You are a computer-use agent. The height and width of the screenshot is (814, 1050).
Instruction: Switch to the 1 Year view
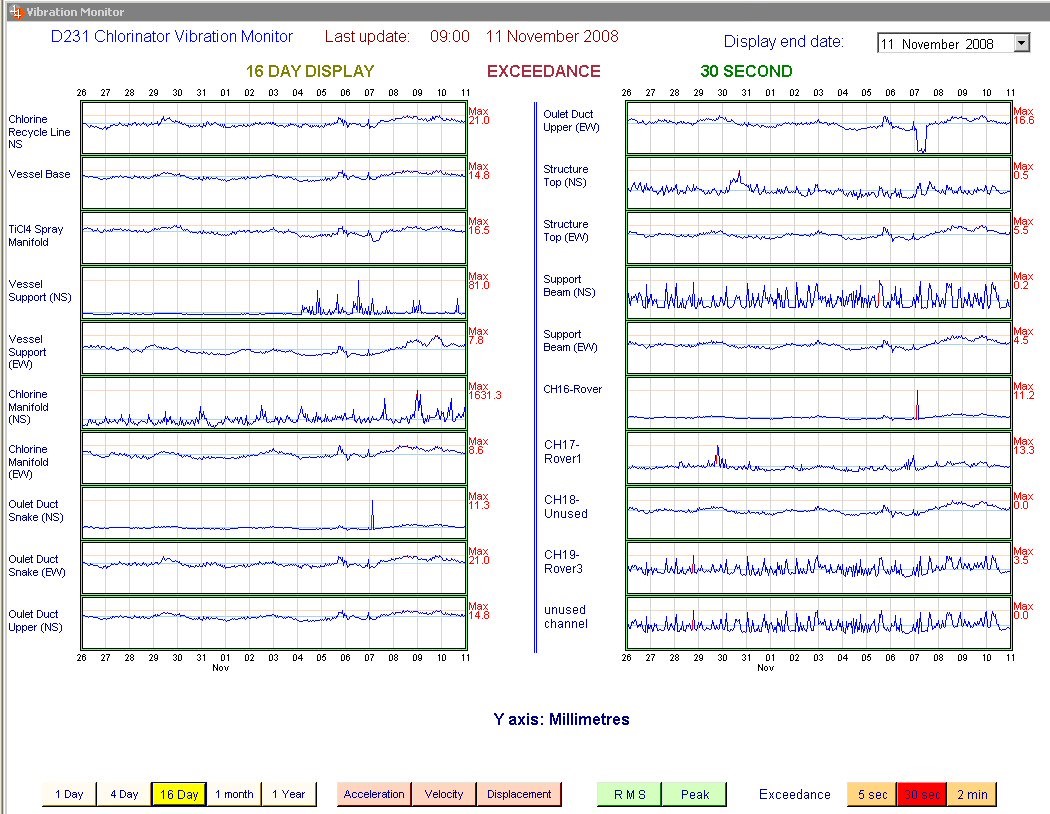288,794
